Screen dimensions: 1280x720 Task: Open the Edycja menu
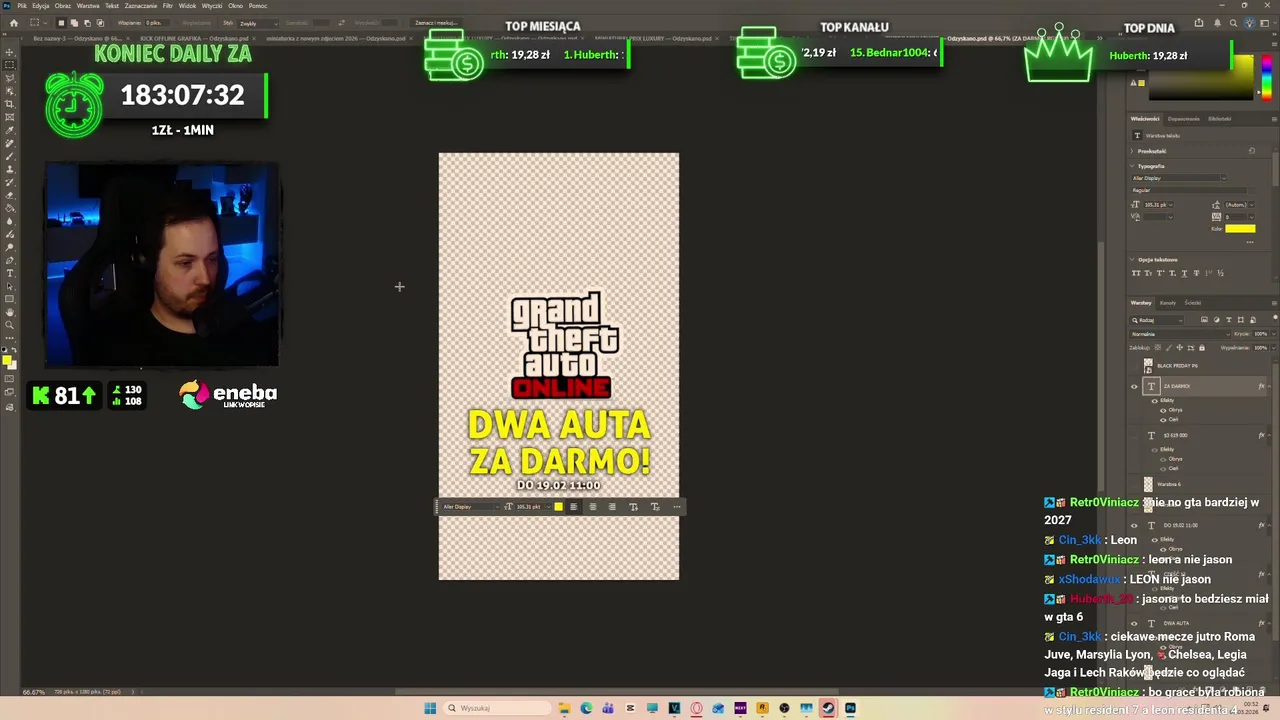click(41, 6)
